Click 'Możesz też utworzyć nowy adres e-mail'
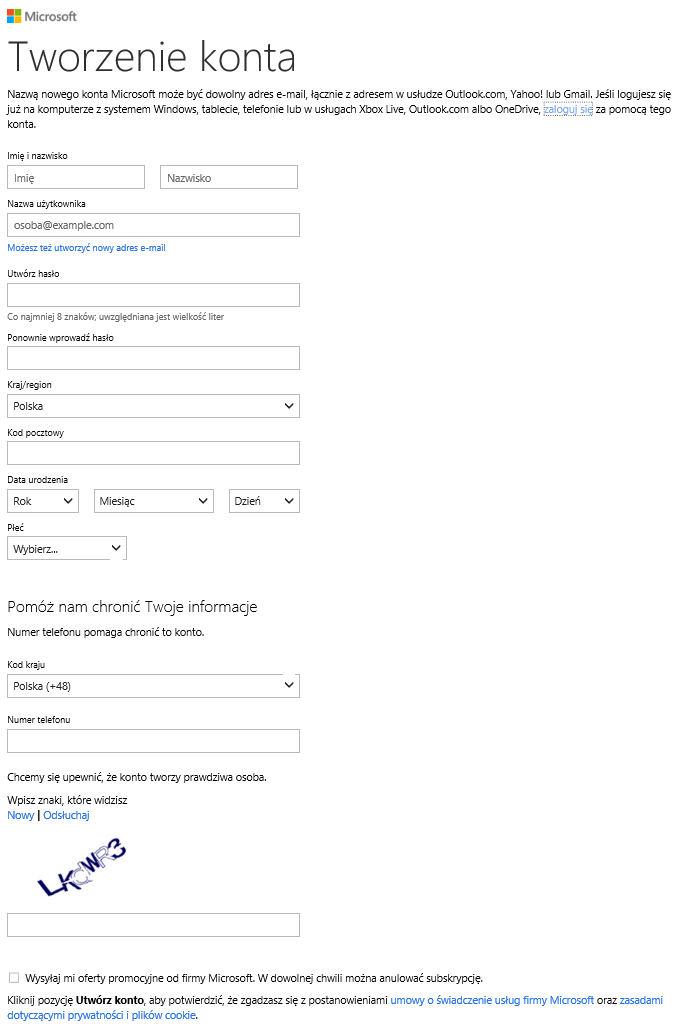 86,248
